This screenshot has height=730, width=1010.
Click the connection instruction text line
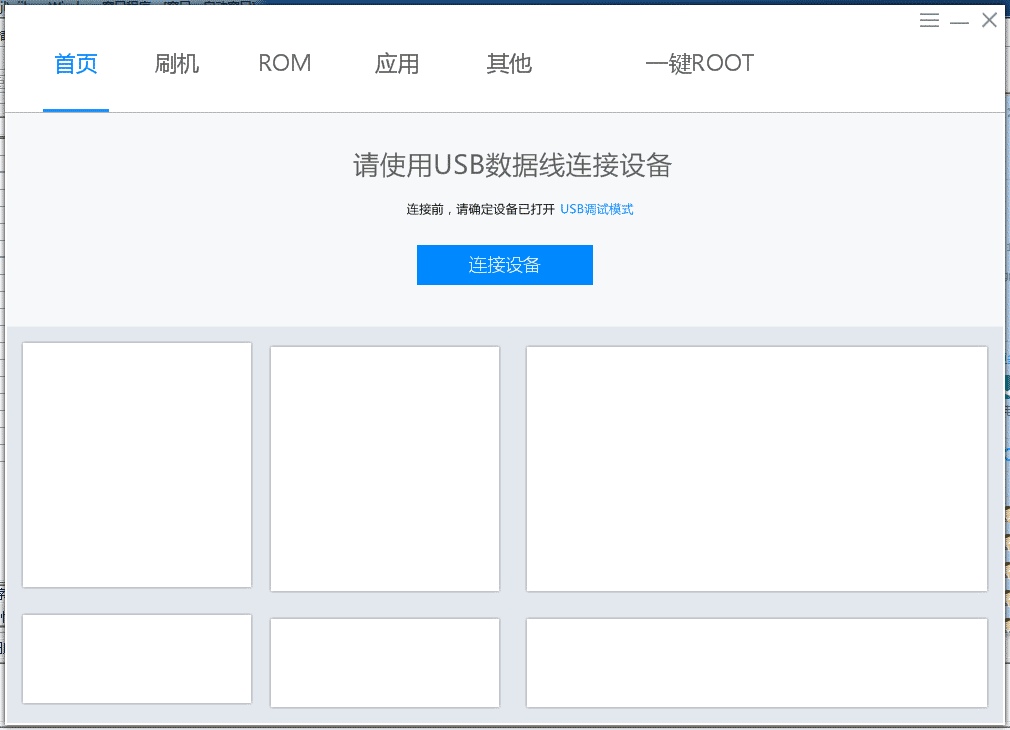(504, 209)
